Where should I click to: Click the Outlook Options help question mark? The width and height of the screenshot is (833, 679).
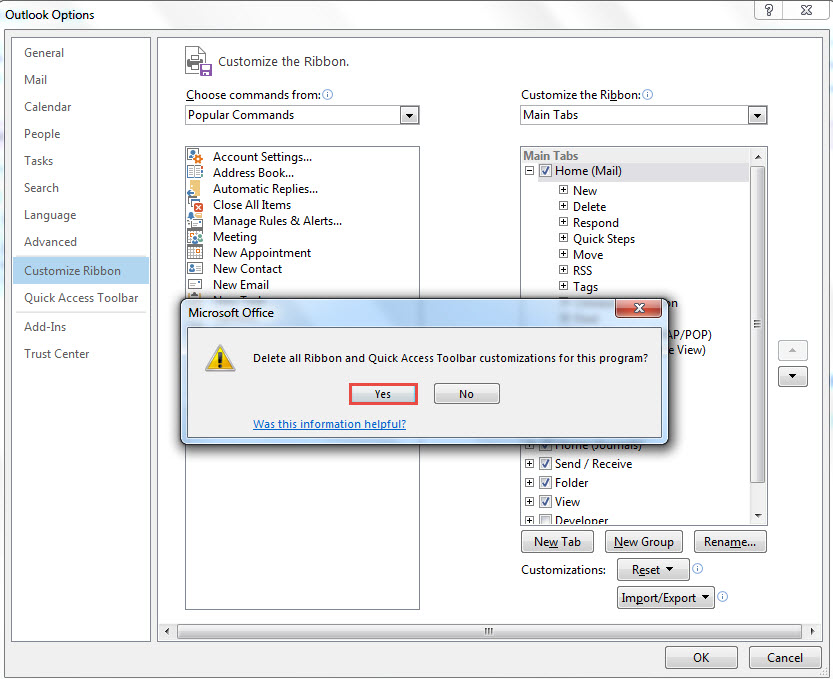tap(768, 10)
